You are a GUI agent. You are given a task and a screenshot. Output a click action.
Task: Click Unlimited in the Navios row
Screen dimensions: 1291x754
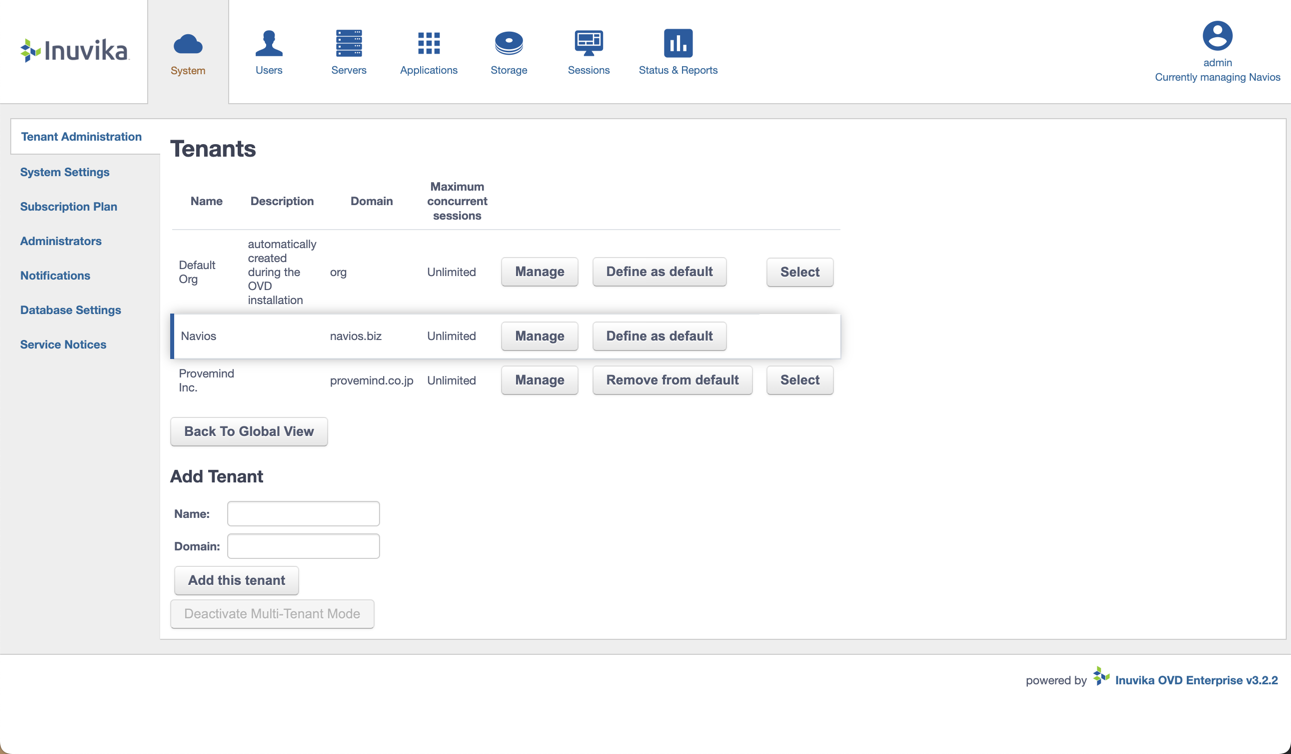click(451, 336)
